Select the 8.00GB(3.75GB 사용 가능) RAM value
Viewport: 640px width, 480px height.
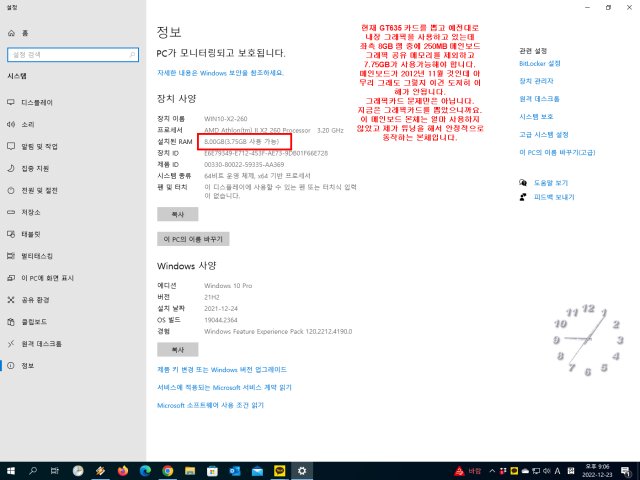click(241, 142)
